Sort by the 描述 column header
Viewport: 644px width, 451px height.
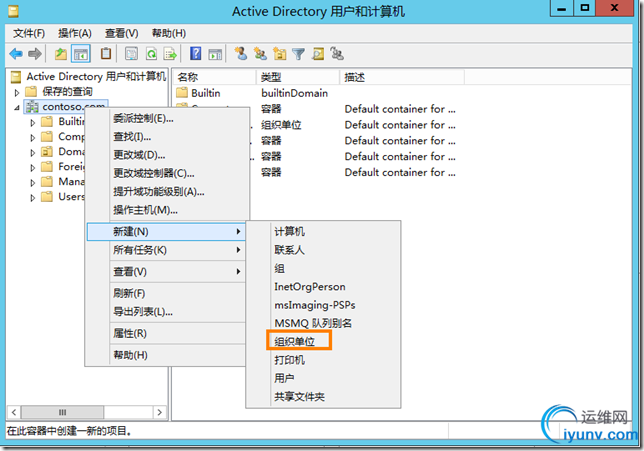click(x=402, y=77)
